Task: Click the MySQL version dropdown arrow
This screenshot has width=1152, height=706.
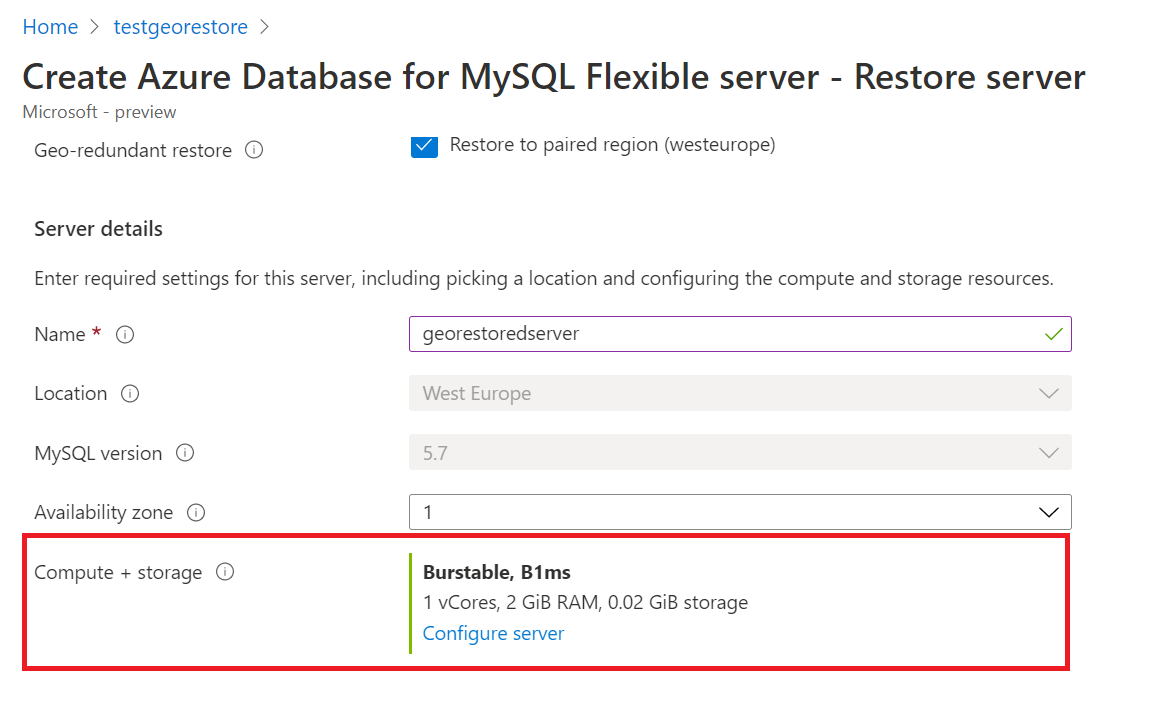Action: 1049,453
